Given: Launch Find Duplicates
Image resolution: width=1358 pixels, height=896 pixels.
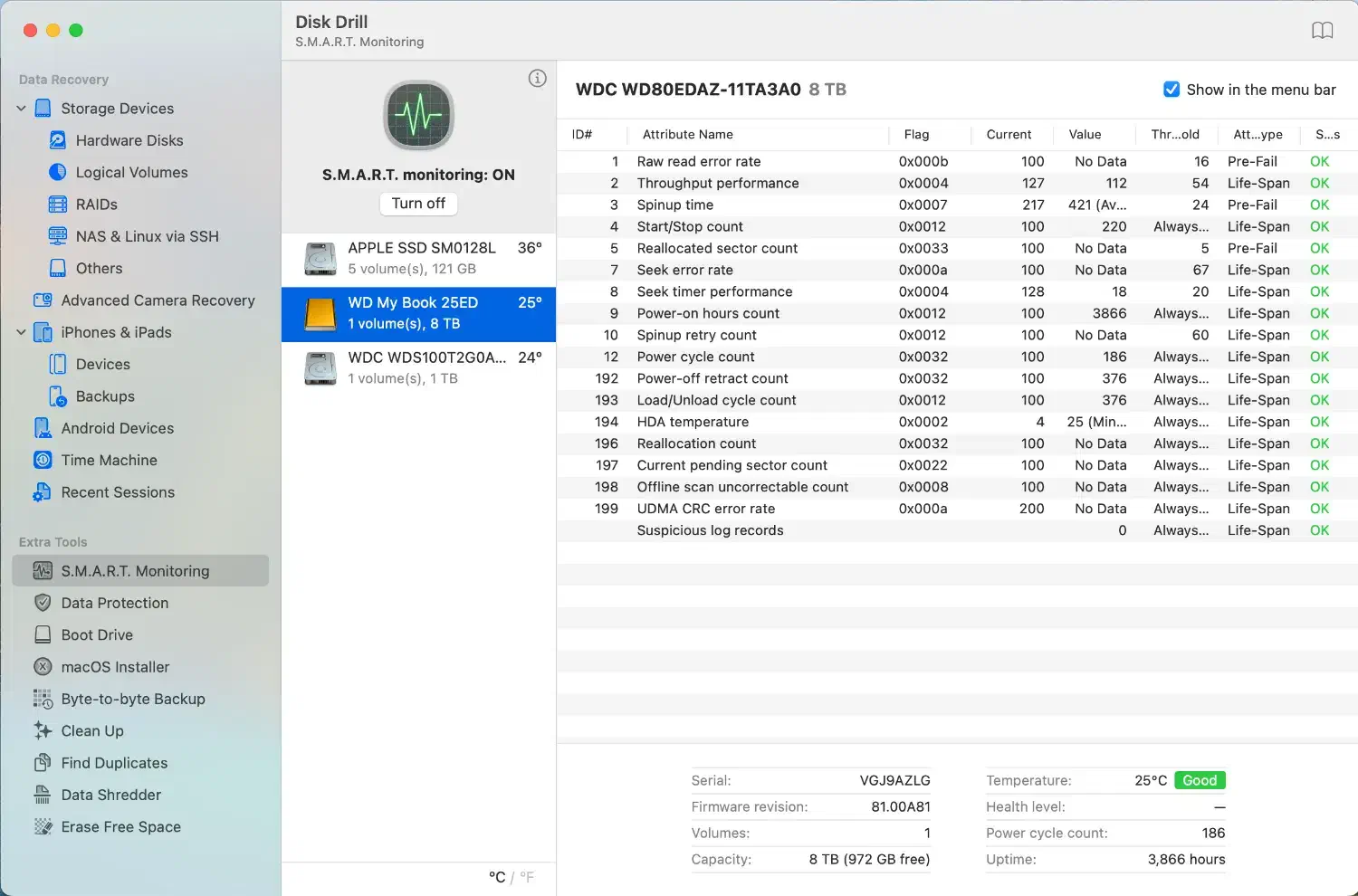Looking at the screenshot, I should (x=112, y=763).
